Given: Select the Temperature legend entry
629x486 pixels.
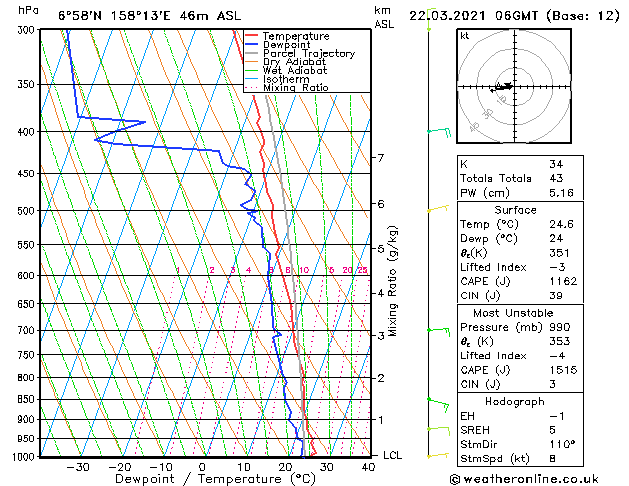Looking at the screenshot, I should click(x=296, y=36).
